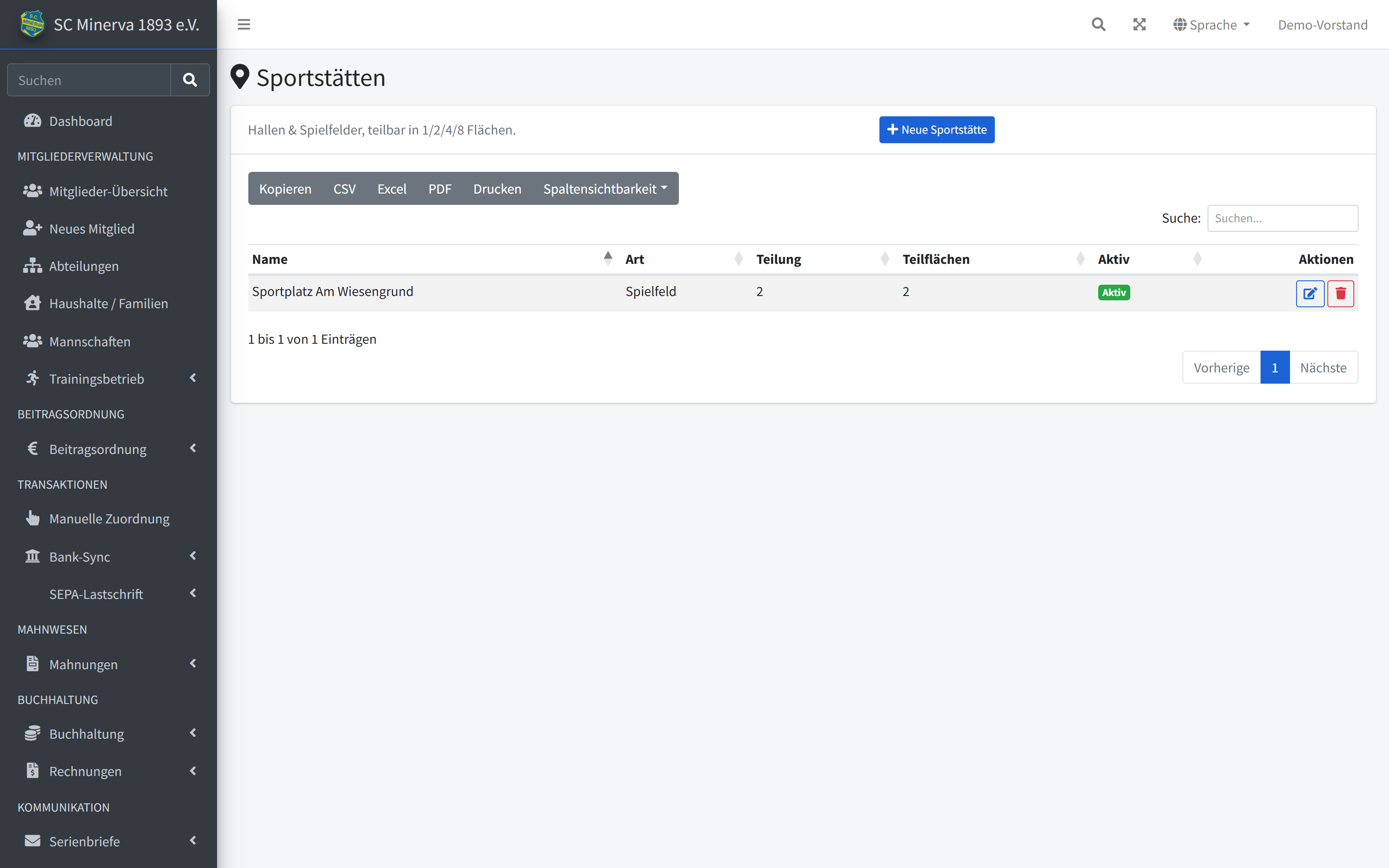Click the globe icon next to Sprache
The image size is (1389, 868).
(1179, 25)
